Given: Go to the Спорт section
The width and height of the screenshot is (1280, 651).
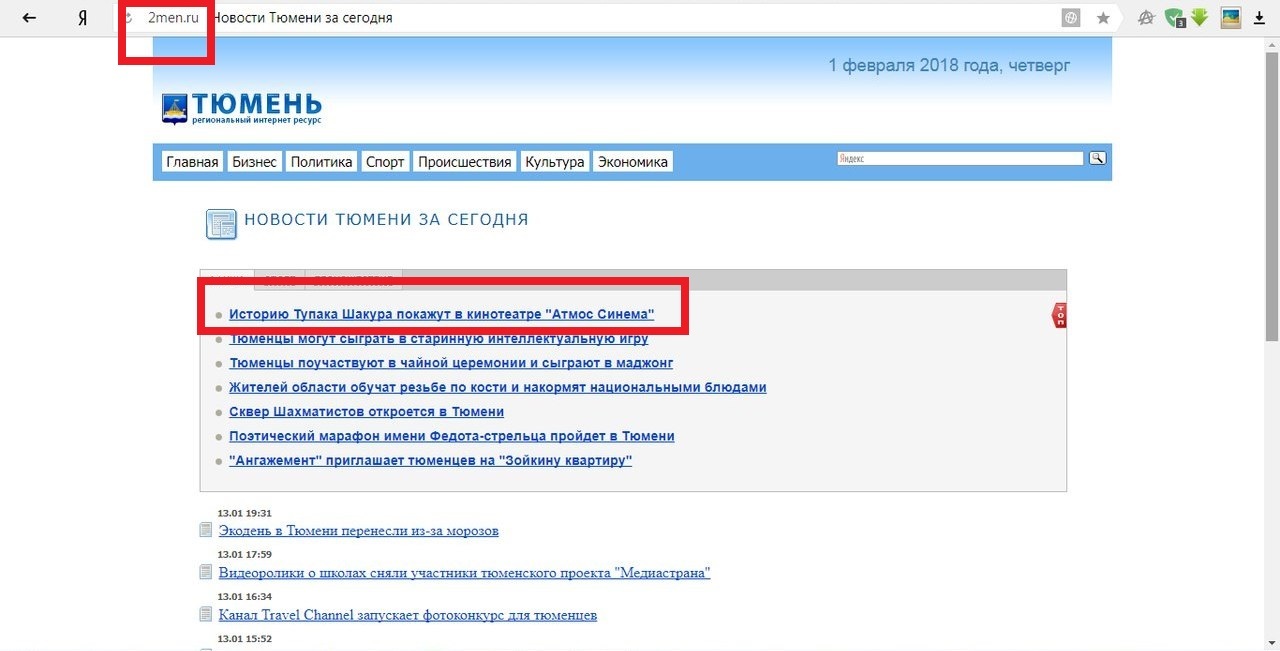Looking at the screenshot, I should [x=385, y=162].
